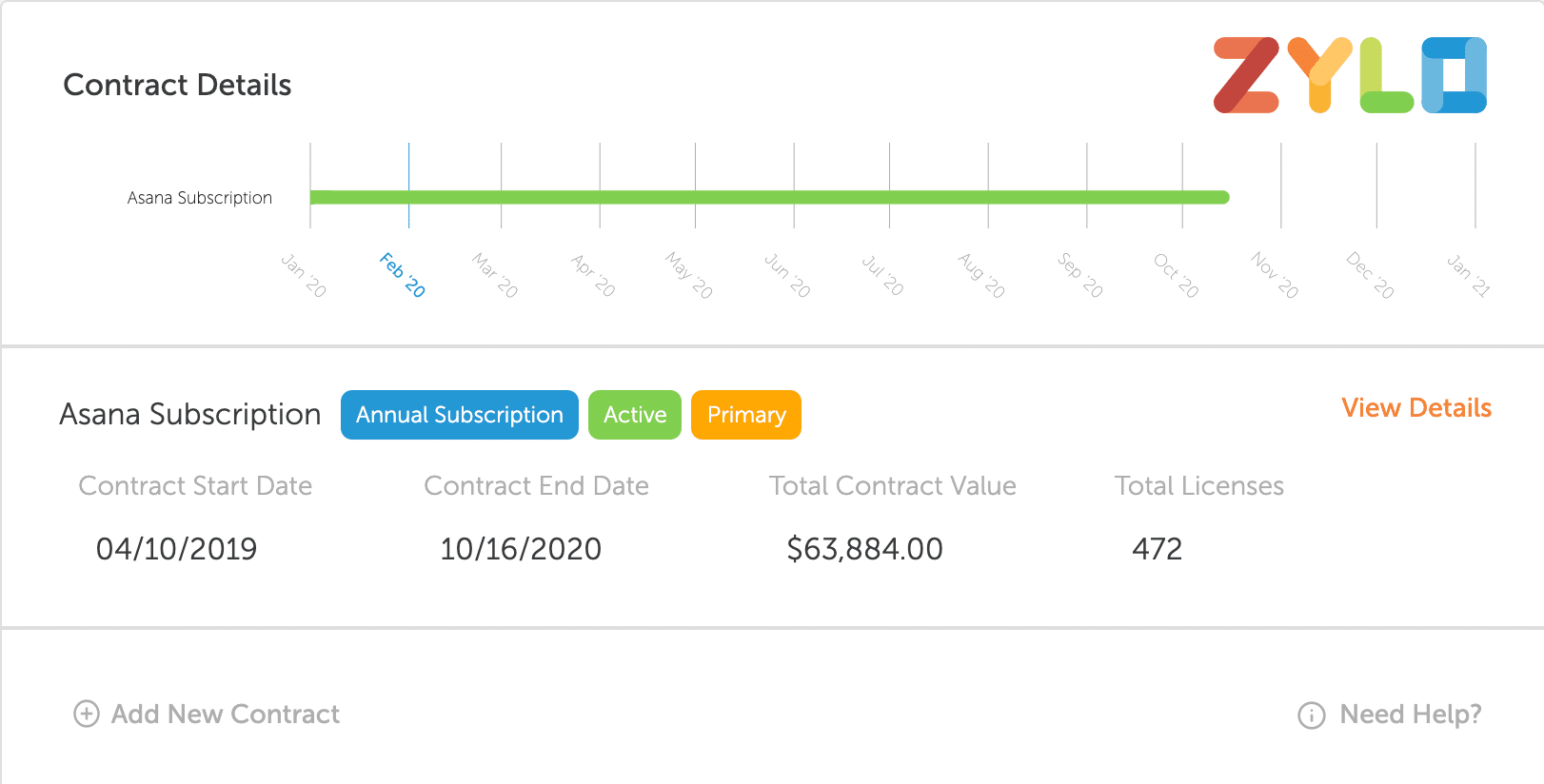Screen dimensions: 1544x784
Task: Click the Contract Start Date label
Action: (195, 486)
